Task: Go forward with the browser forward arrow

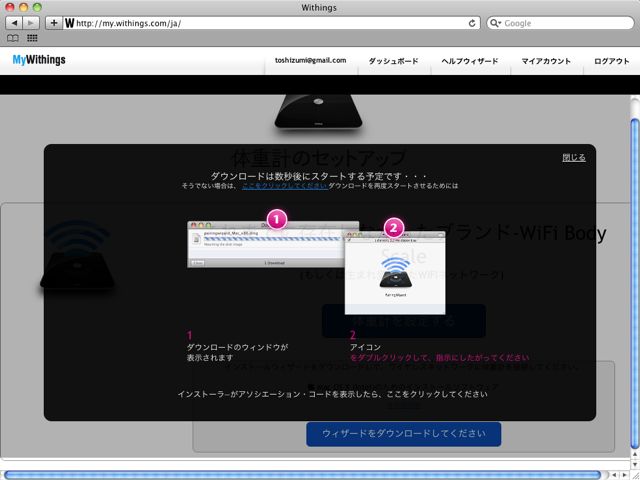Action: click(31, 23)
